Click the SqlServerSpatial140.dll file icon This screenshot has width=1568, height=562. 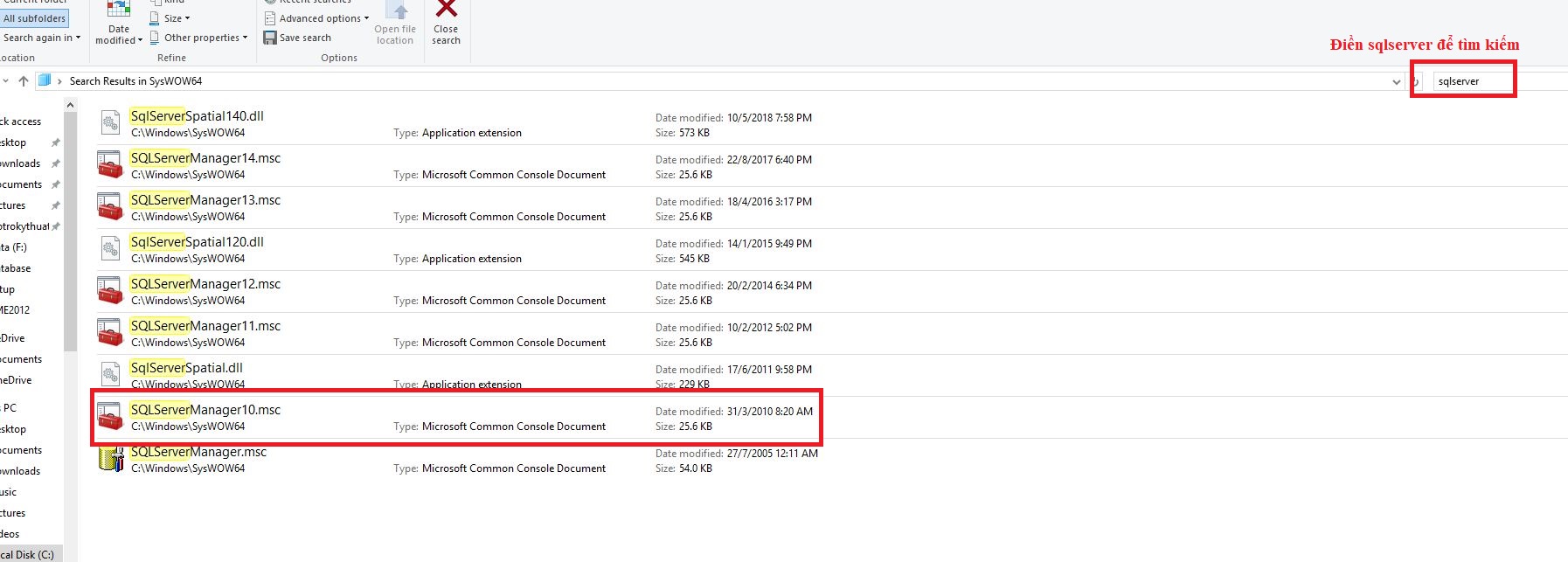[109, 123]
